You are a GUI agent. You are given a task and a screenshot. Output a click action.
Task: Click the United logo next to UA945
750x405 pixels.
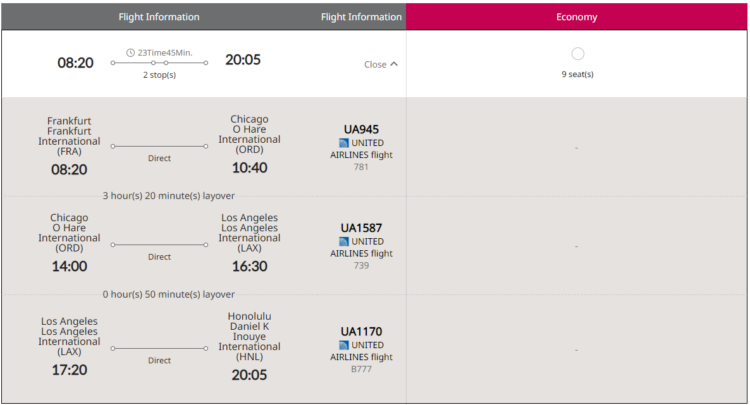coord(343,143)
